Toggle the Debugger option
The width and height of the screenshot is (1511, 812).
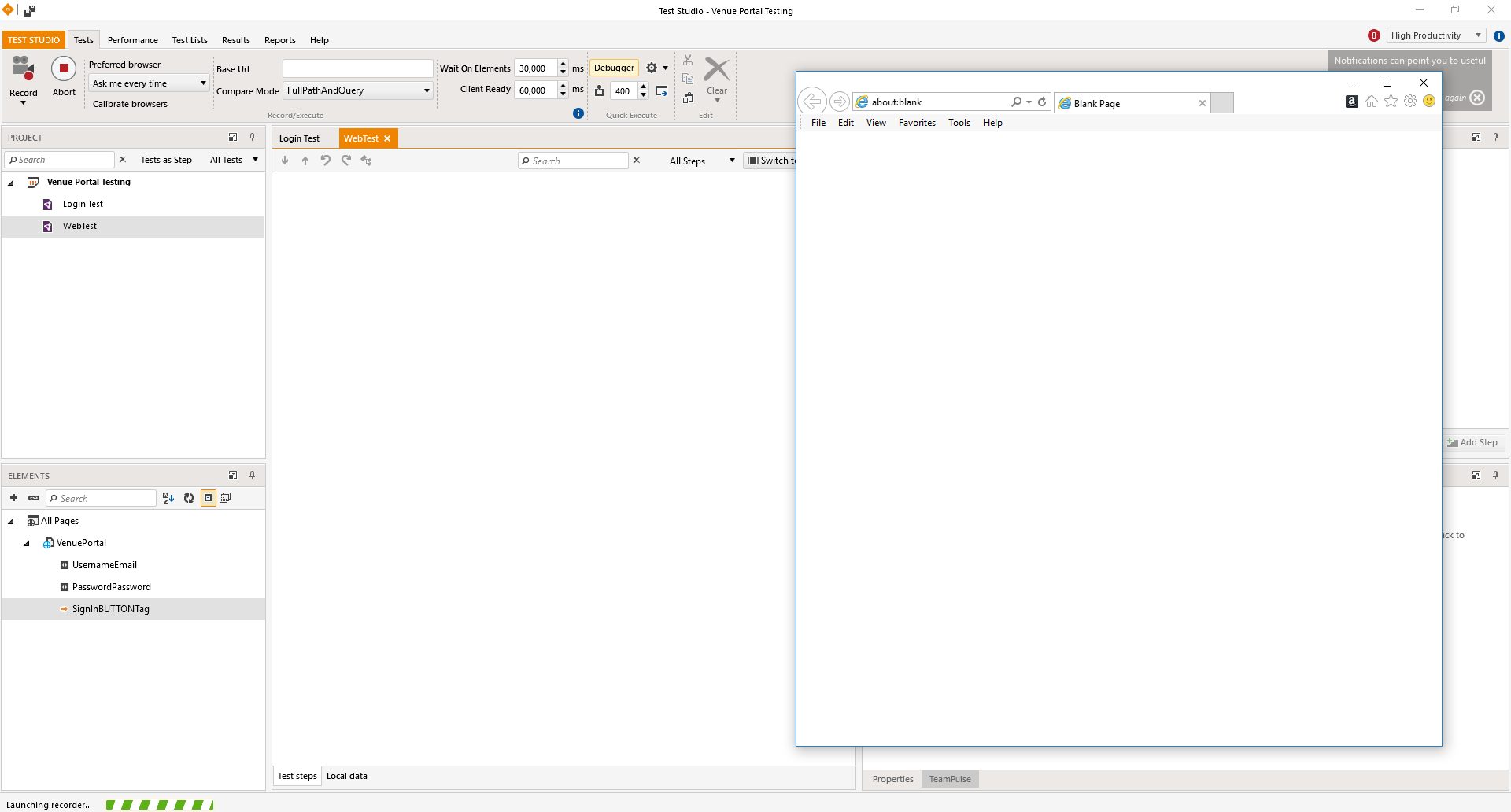614,68
